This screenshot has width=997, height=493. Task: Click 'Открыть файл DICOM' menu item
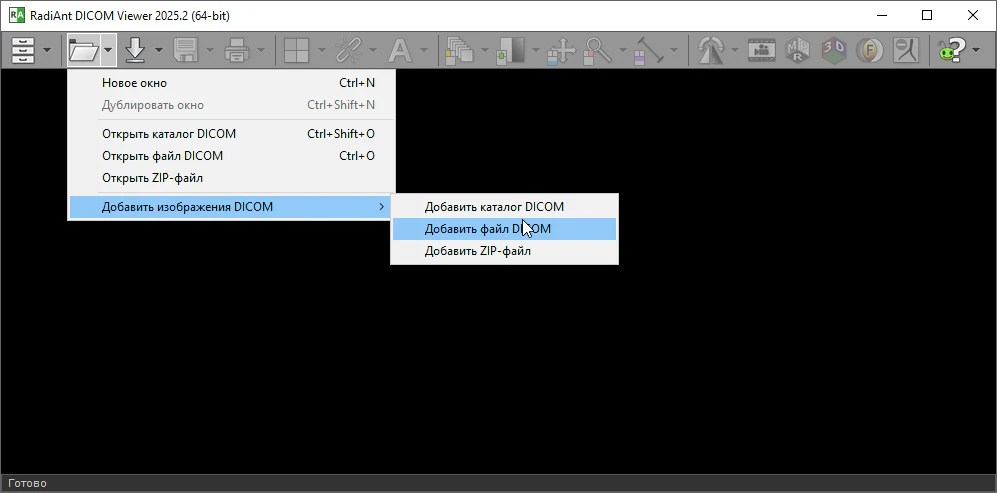pos(162,156)
